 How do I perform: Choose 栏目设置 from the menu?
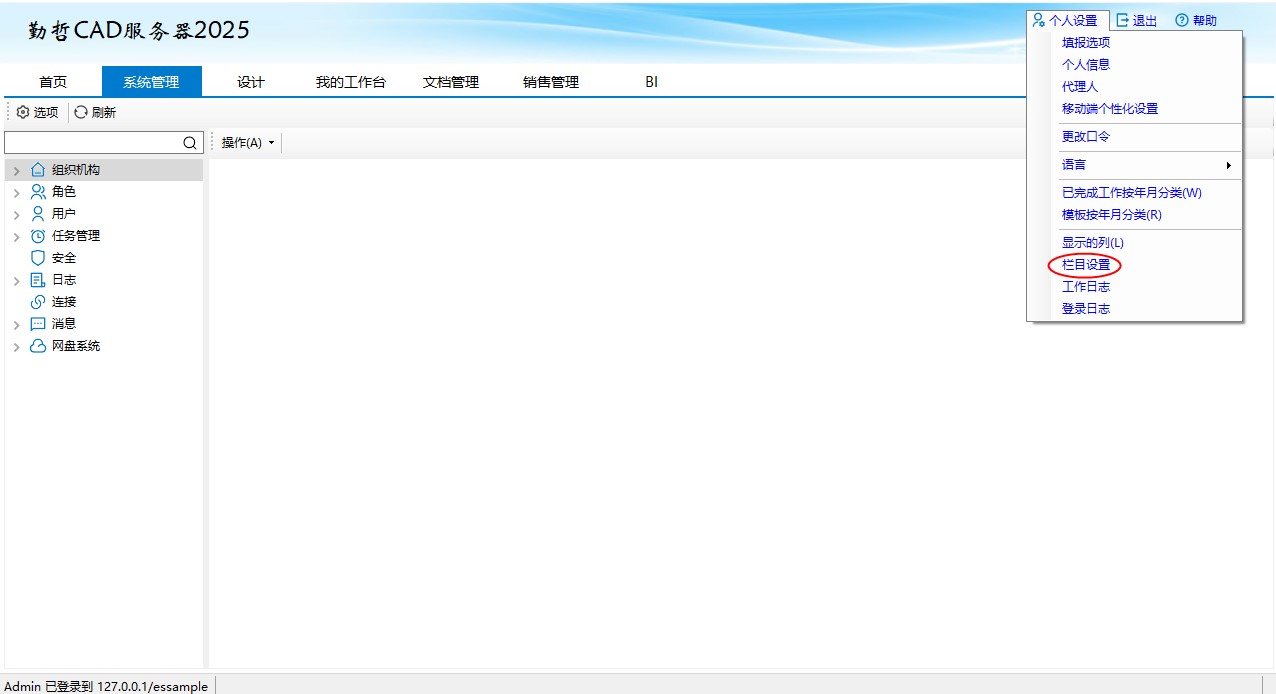click(x=1086, y=265)
